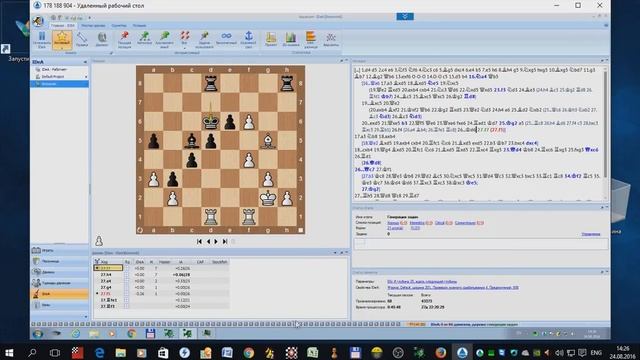
Task: Click the black king on d6
Action: point(211,122)
